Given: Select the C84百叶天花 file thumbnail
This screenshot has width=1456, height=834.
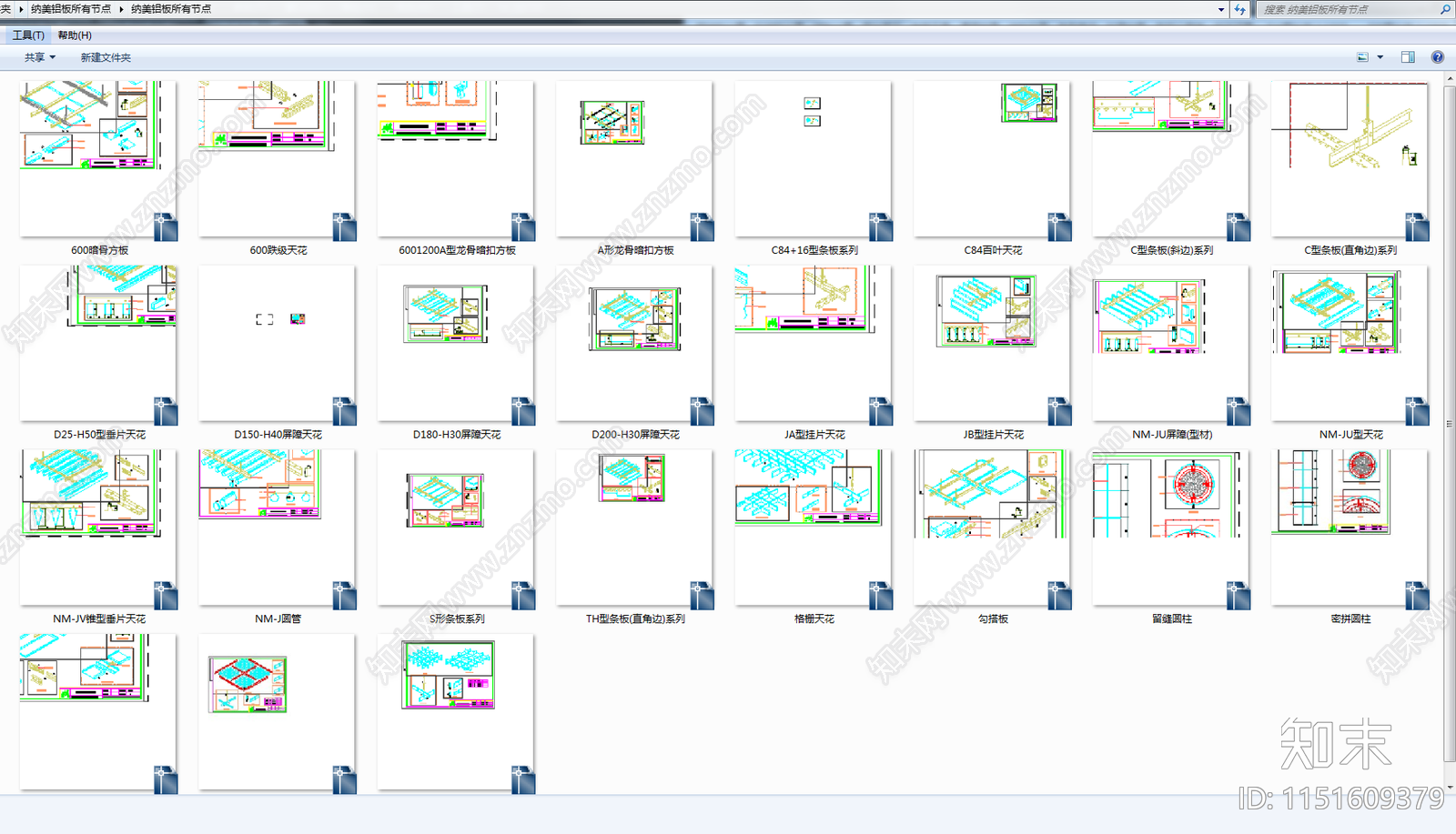Looking at the screenshot, I should pos(993,159).
